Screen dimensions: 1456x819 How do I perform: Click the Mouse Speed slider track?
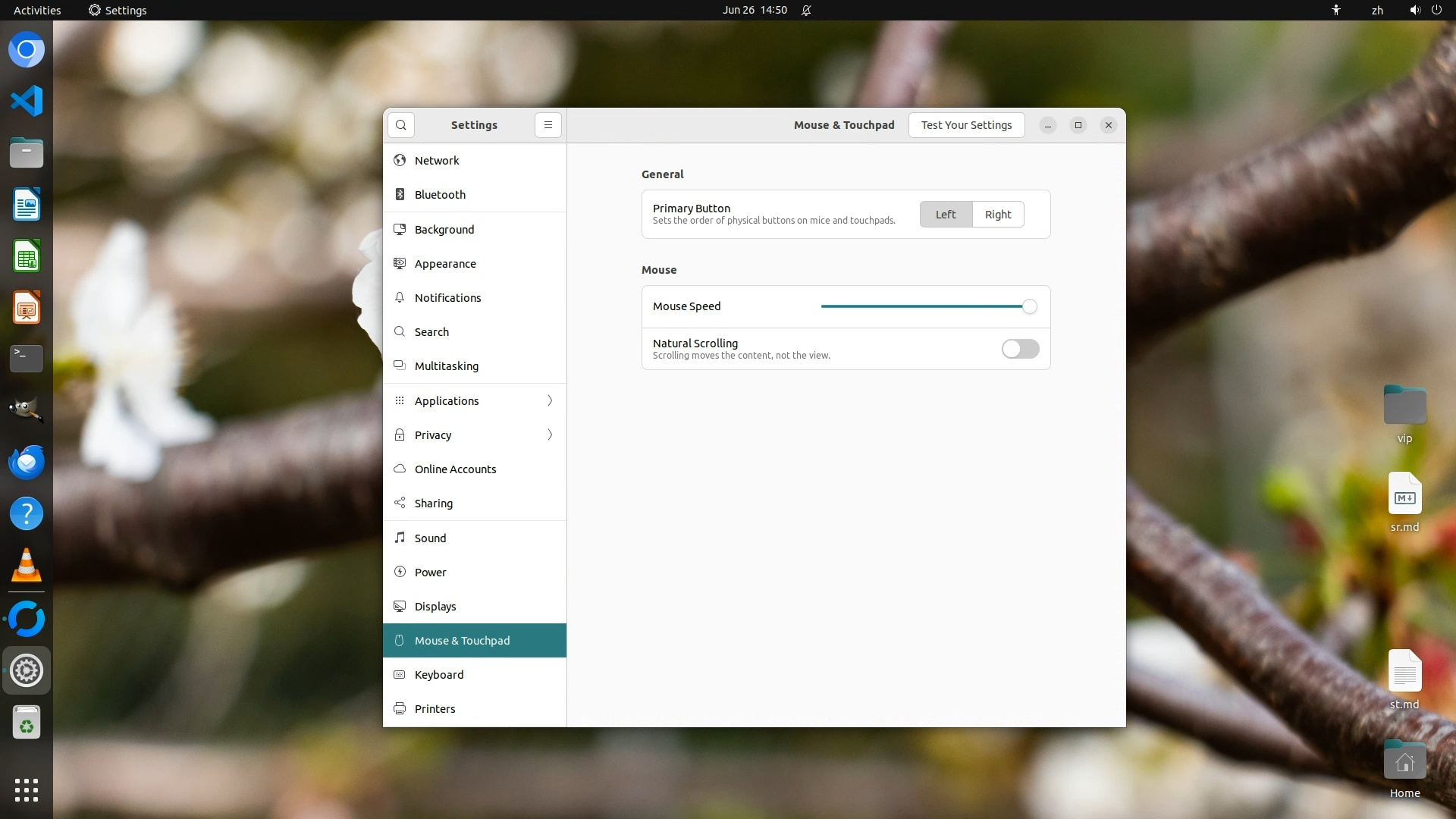tap(921, 306)
